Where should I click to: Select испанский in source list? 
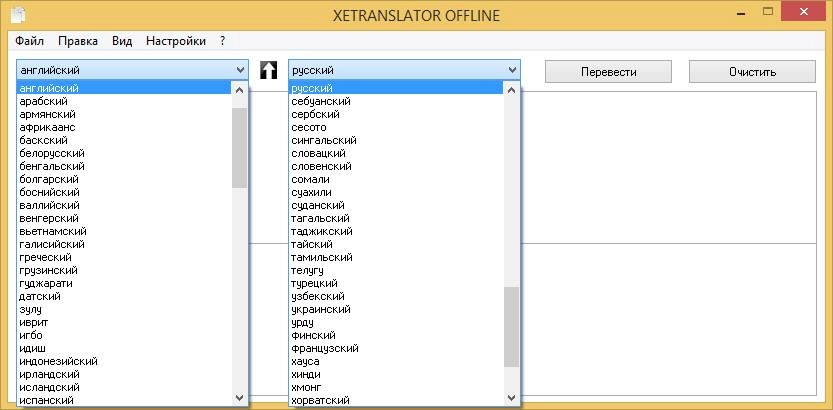[124, 400]
